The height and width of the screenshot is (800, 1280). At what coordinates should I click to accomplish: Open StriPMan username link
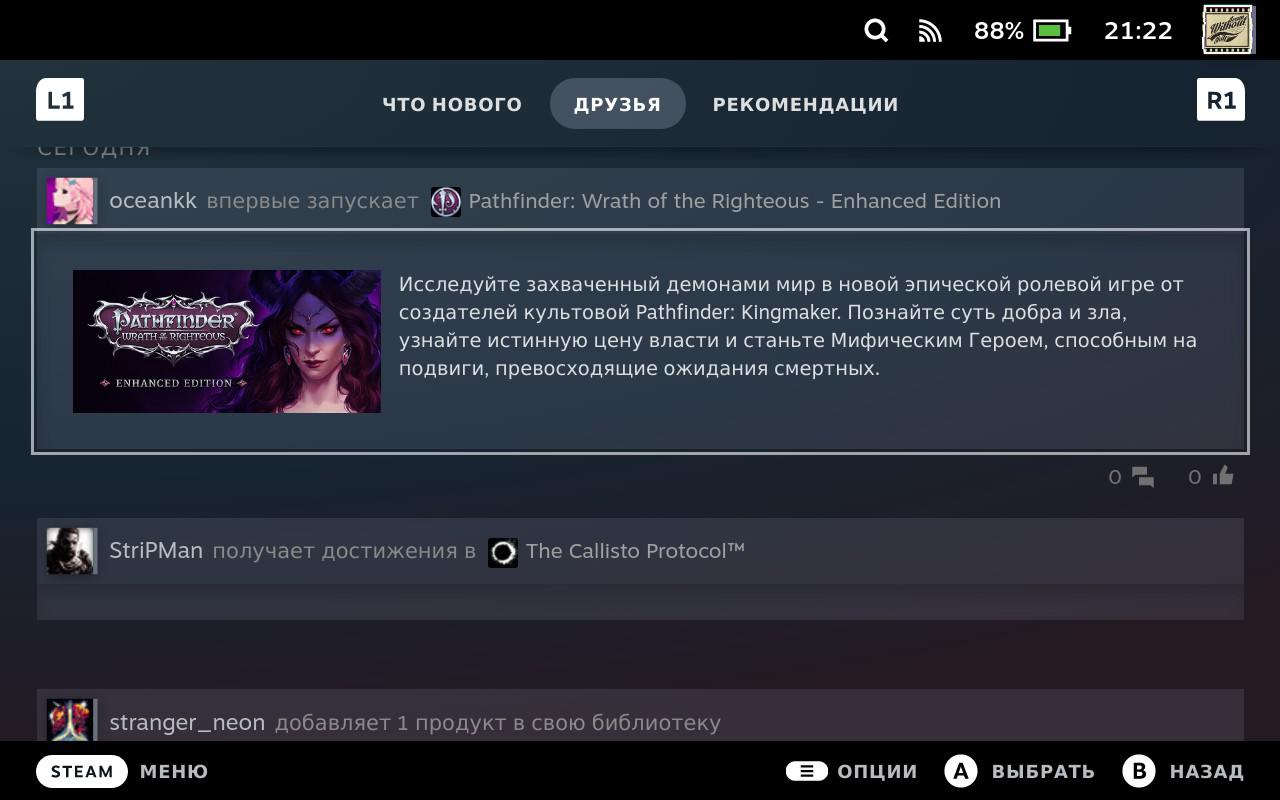[156, 551]
